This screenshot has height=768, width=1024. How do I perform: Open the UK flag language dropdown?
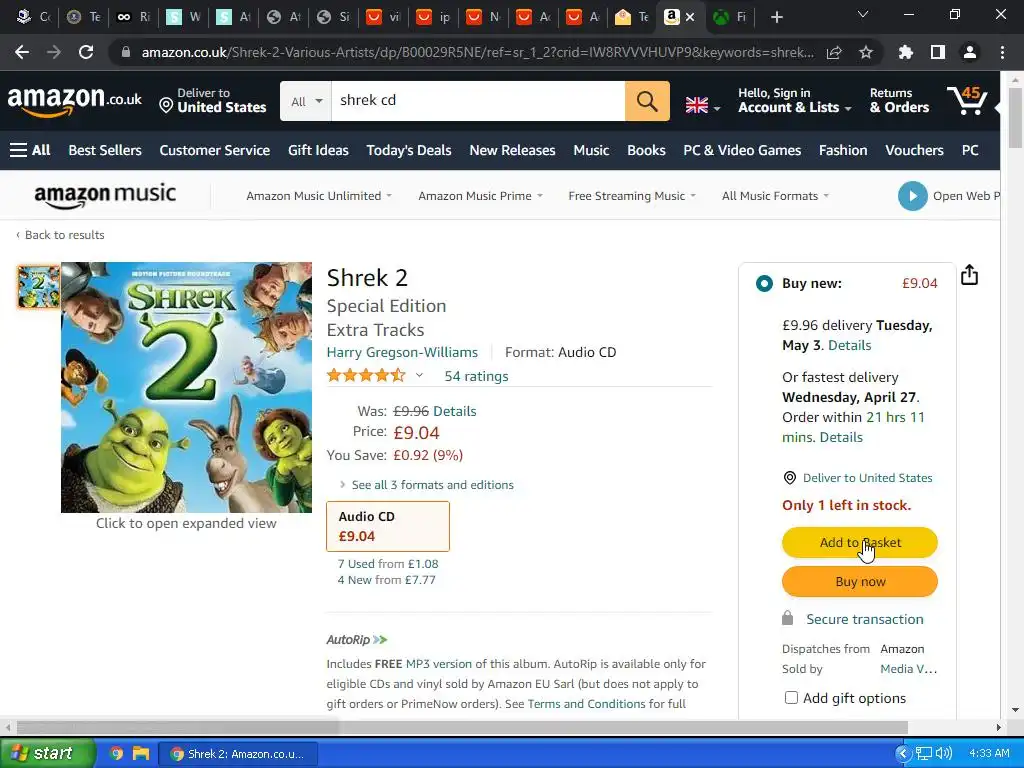(702, 105)
